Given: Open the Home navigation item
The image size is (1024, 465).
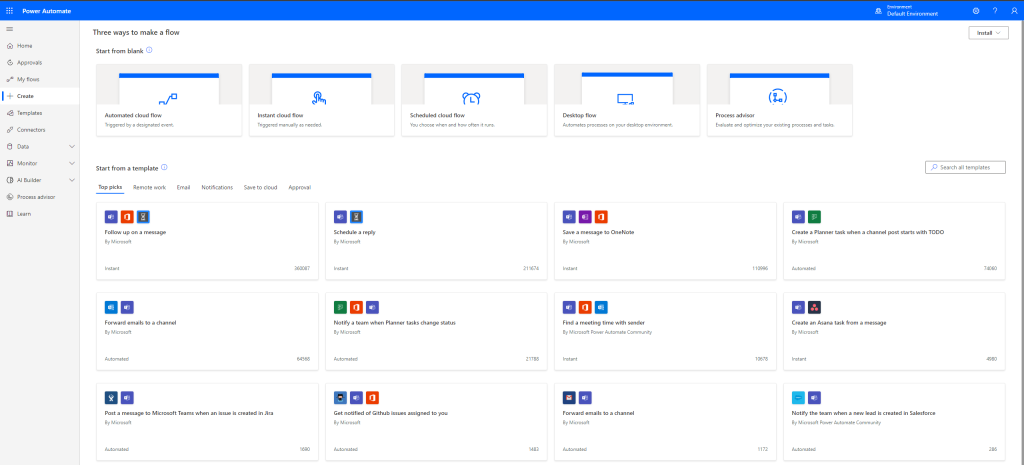Looking at the screenshot, I should pos(40,46).
